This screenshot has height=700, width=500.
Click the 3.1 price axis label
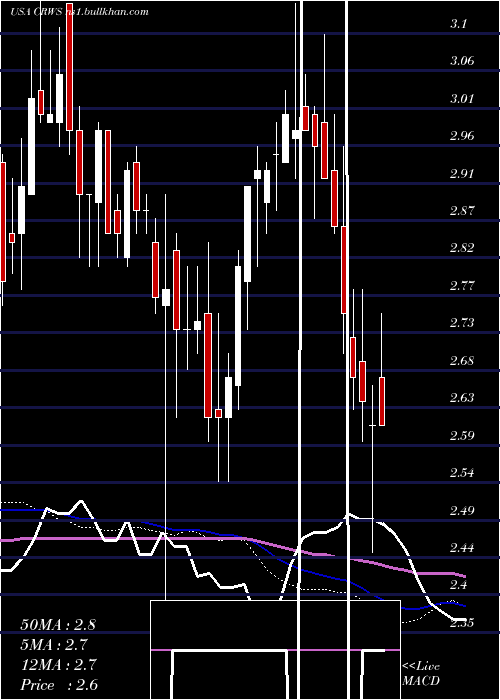click(x=459, y=24)
